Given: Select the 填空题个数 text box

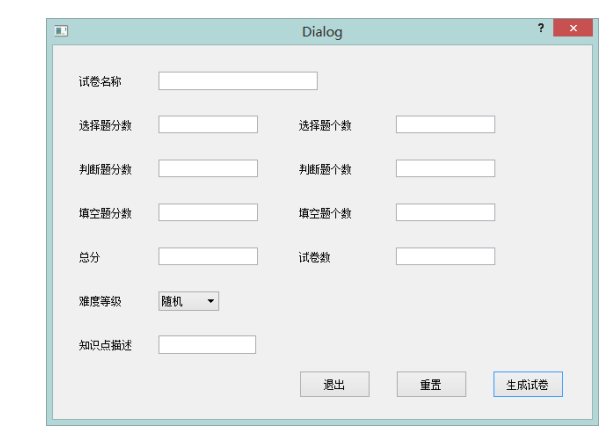Looking at the screenshot, I should (x=445, y=213).
